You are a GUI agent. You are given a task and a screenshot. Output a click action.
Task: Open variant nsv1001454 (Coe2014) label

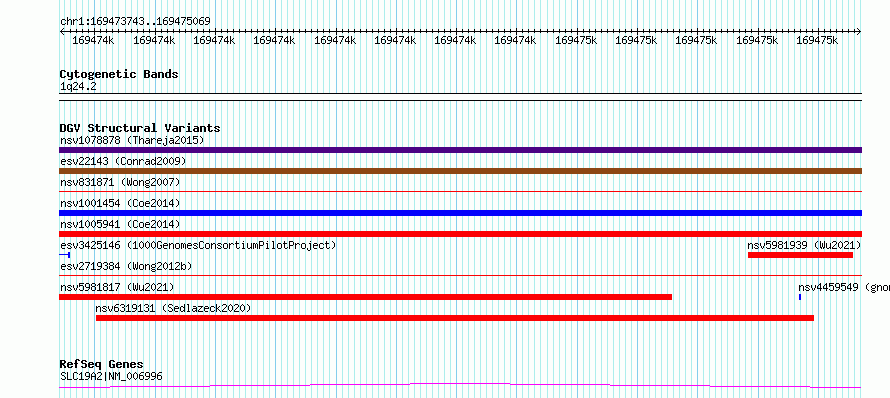[x=120, y=203]
